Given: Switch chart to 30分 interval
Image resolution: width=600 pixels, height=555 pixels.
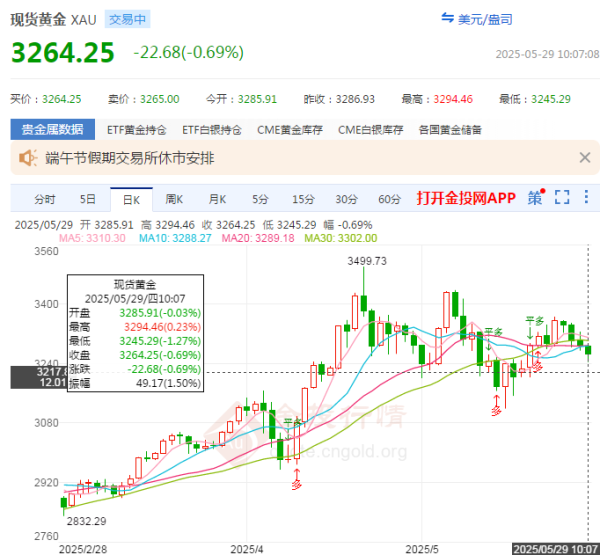Looking at the screenshot, I should pos(346,199).
